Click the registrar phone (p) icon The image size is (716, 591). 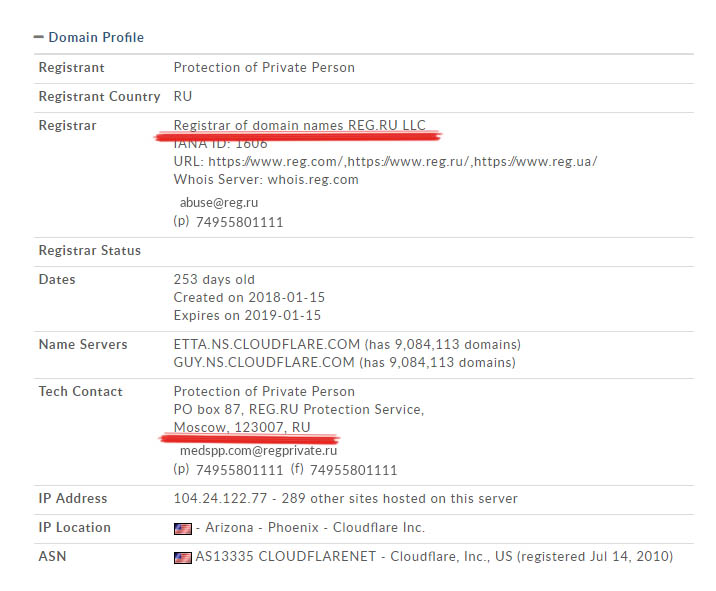(x=181, y=221)
